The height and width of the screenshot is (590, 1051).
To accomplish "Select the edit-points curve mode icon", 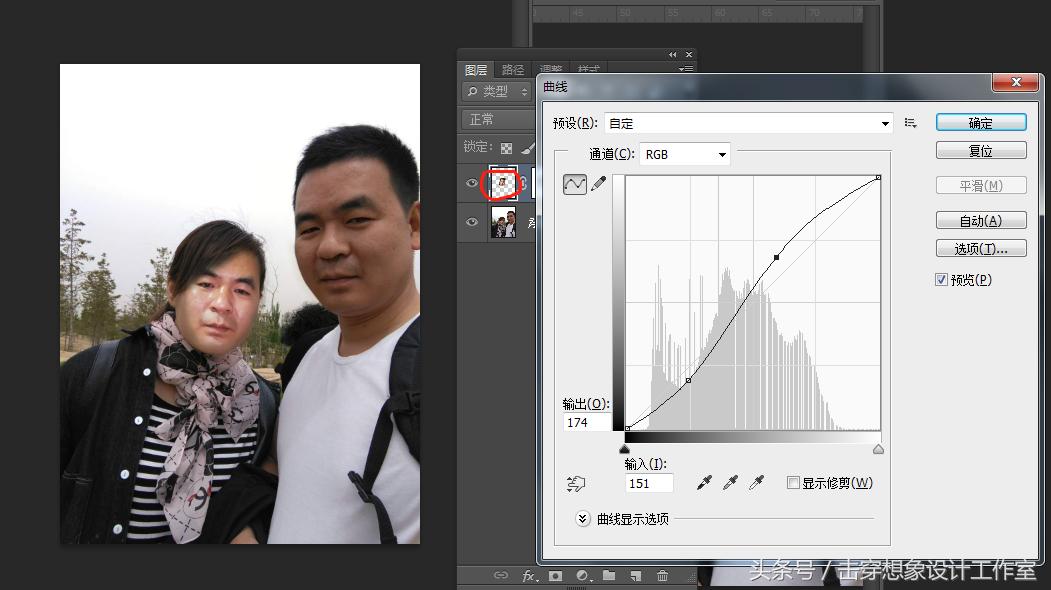I will [x=576, y=184].
